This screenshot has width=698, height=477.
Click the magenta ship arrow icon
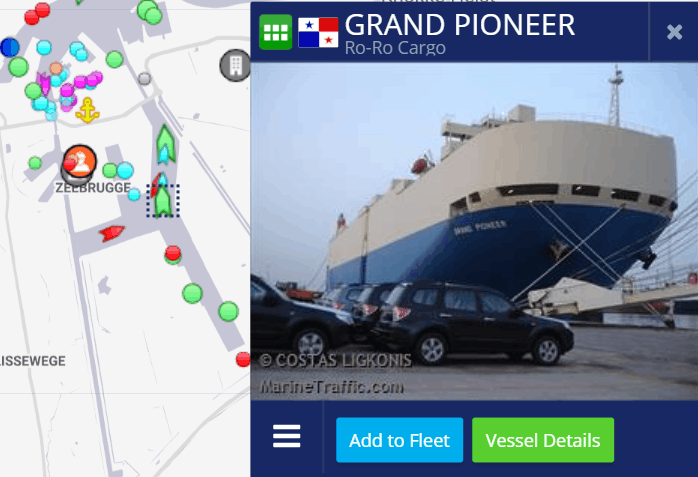click(44, 83)
